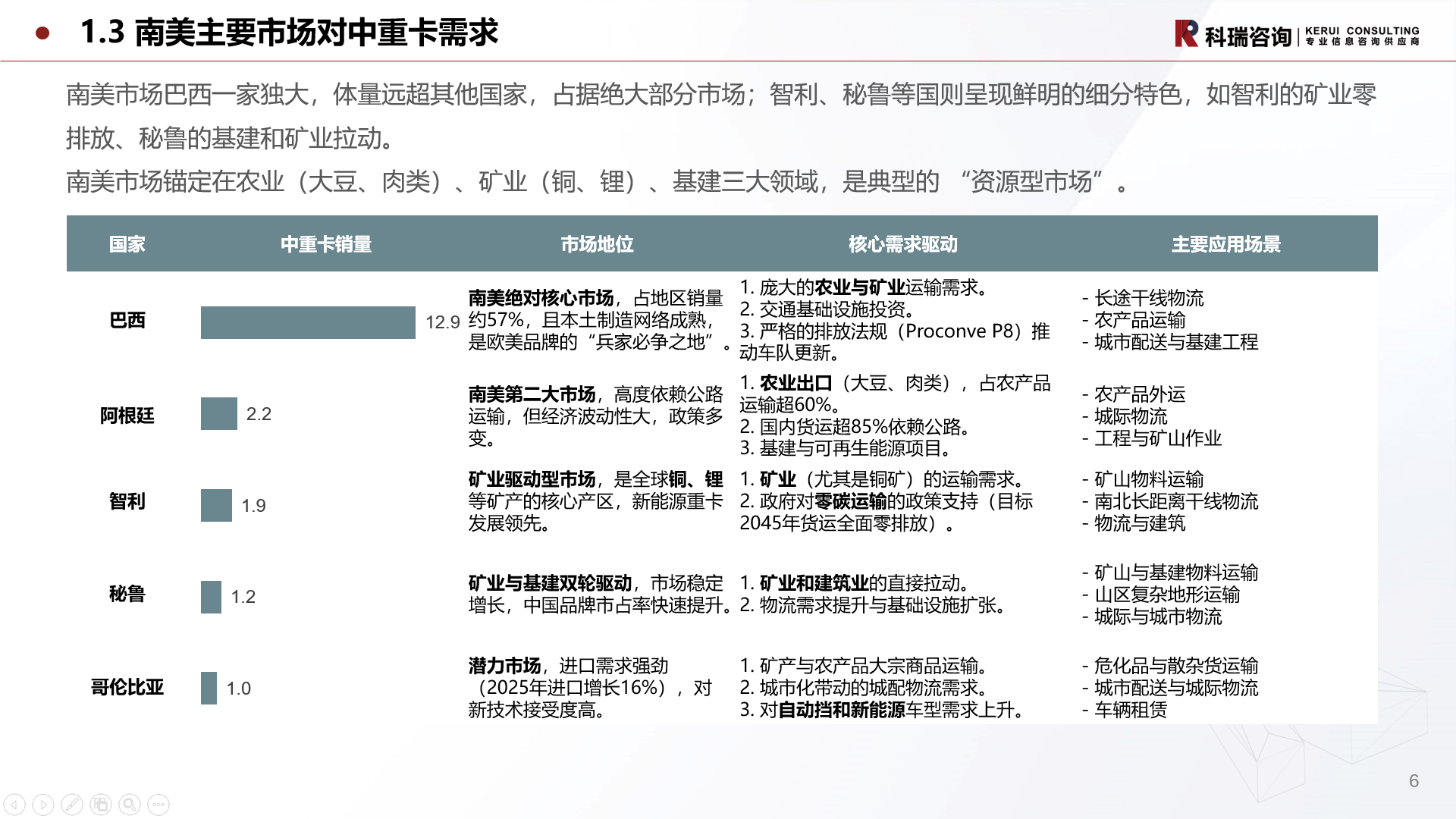Activate the zoom magnifier tool

click(130, 805)
